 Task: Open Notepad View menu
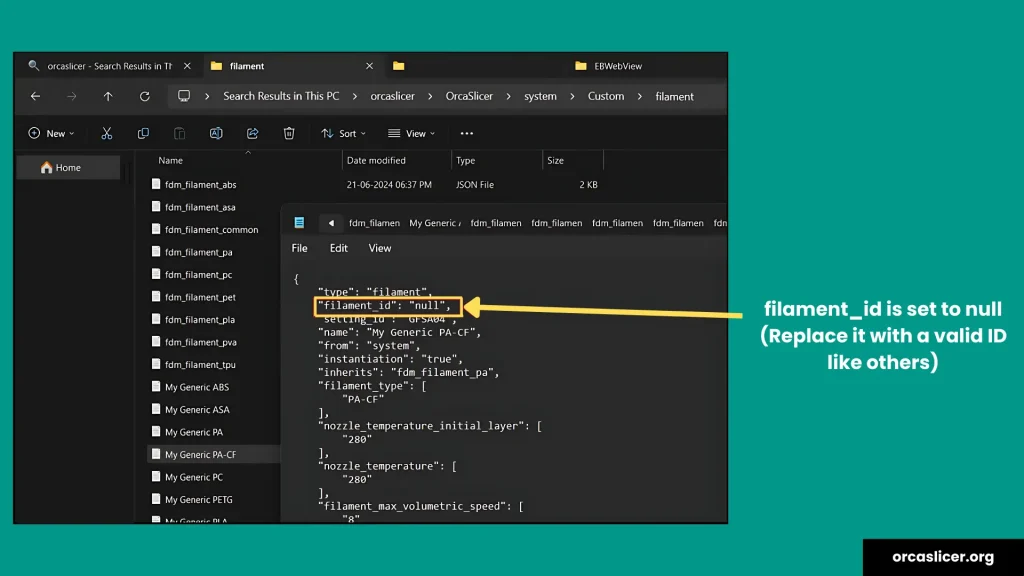[379, 248]
